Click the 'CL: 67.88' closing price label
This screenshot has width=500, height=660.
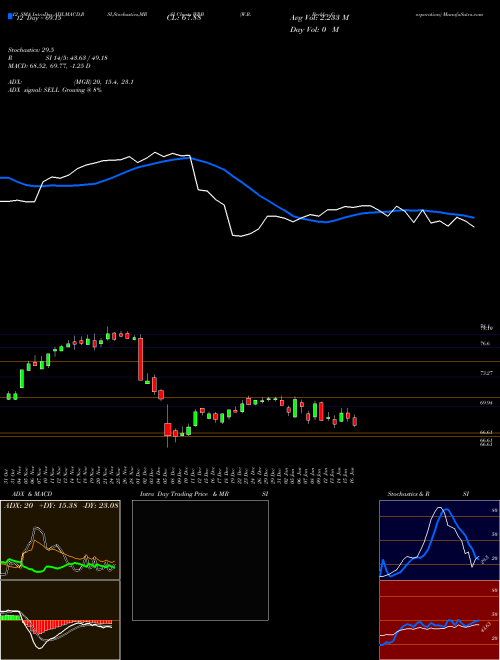pos(184,18)
